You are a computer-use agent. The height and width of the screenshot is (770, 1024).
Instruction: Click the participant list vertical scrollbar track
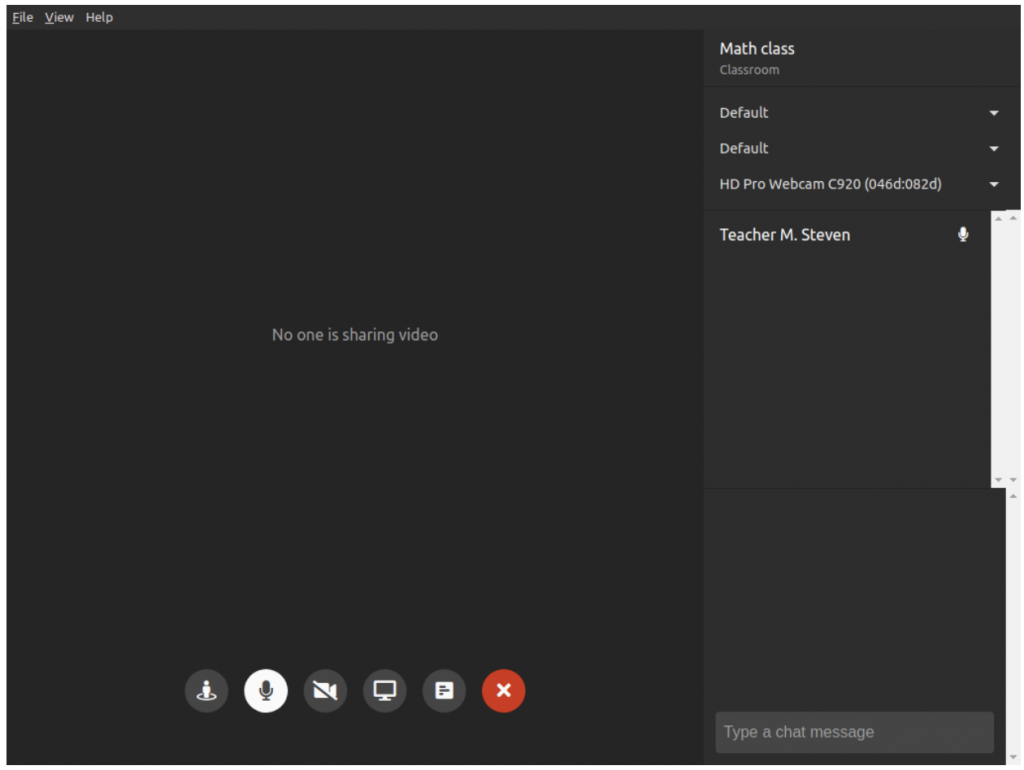click(998, 350)
